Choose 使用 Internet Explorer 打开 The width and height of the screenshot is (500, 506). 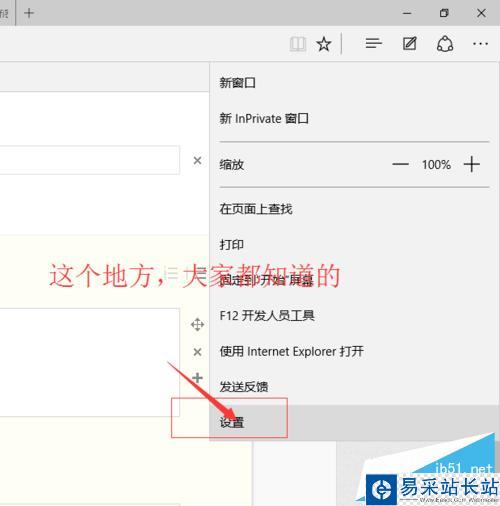(x=355, y=351)
